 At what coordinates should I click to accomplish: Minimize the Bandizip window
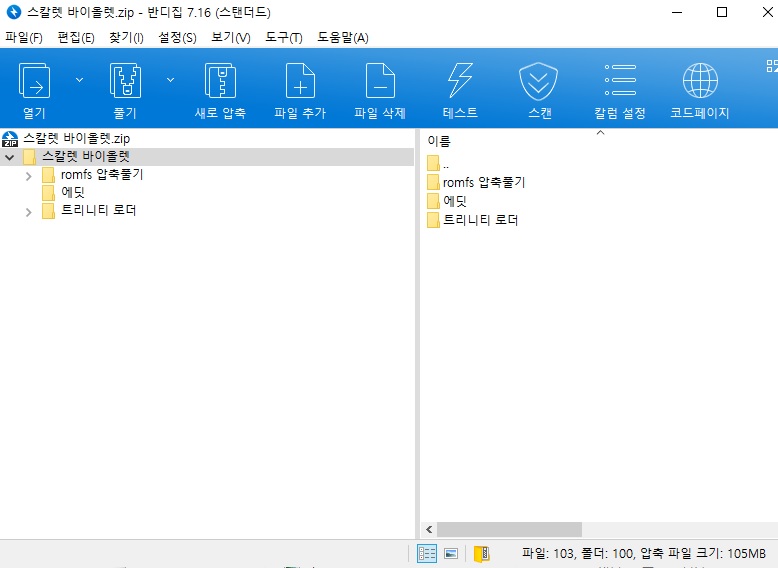[x=677, y=12]
